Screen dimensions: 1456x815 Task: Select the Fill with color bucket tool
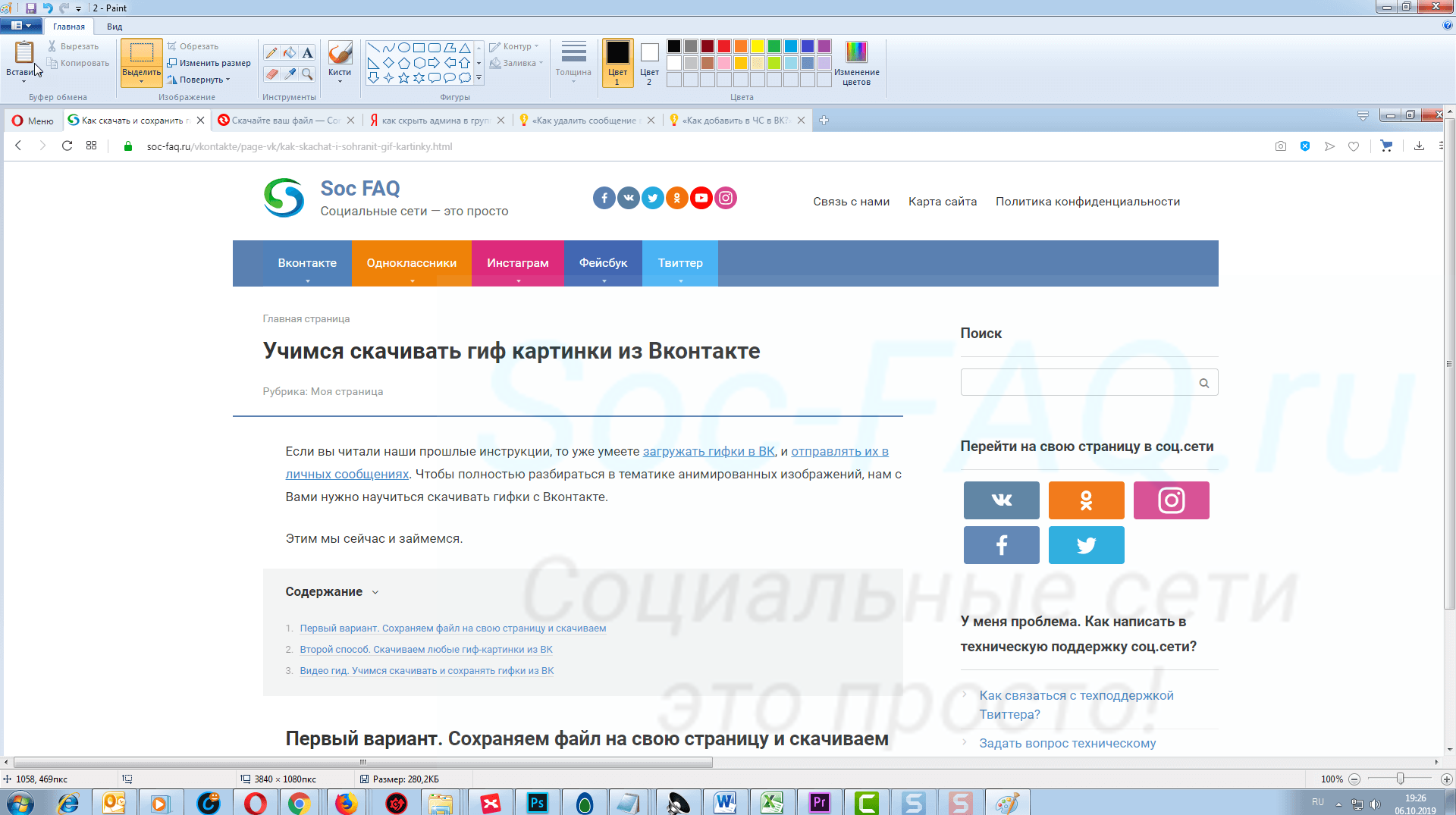click(289, 52)
